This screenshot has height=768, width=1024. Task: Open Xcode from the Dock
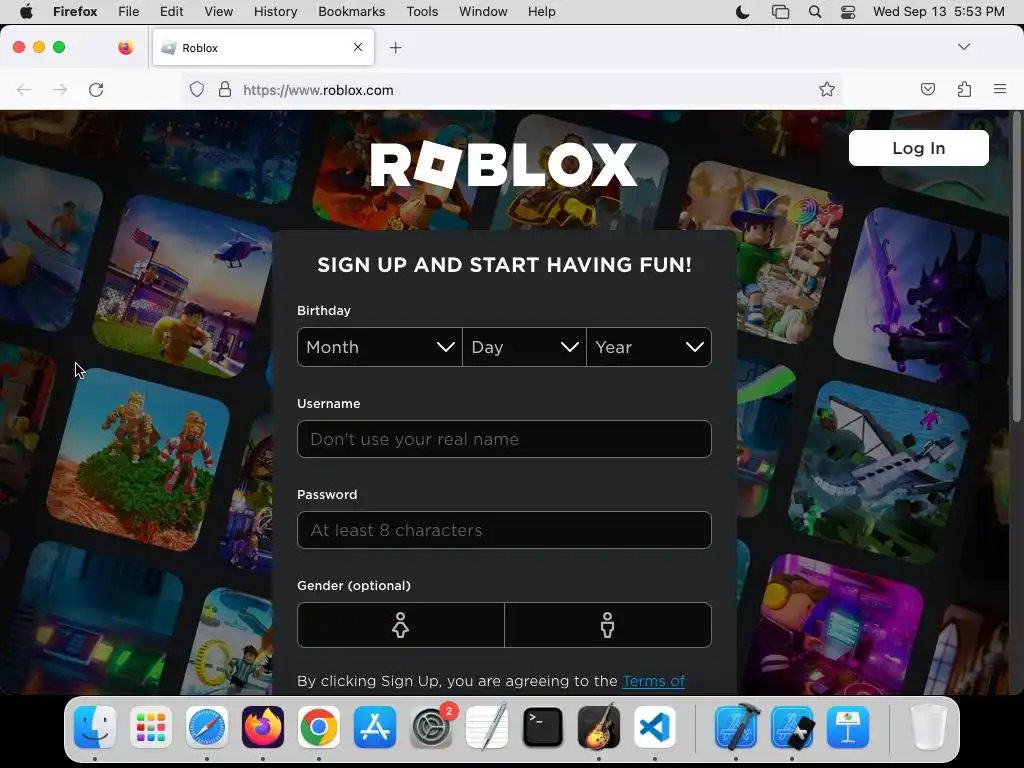(x=736, y=727)
